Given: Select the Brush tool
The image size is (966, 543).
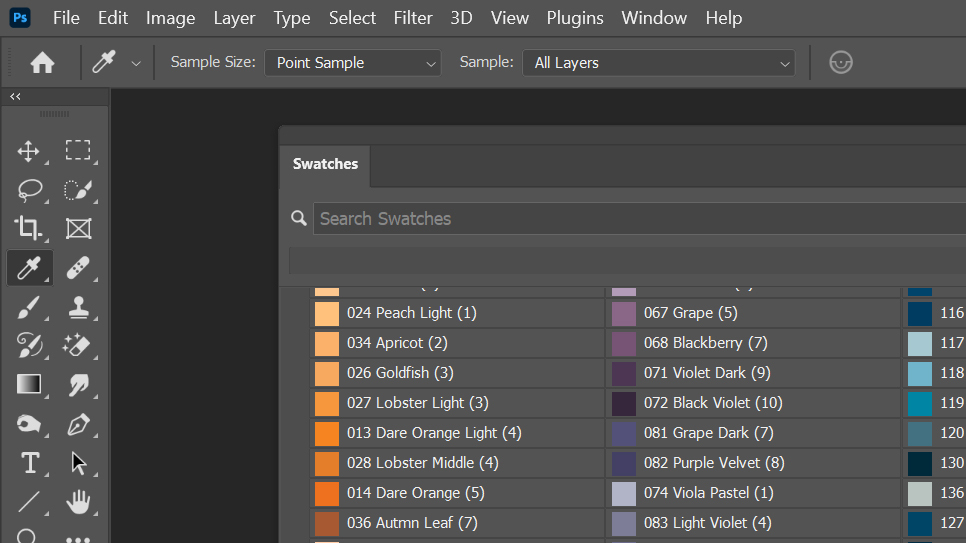Looking at the screenshot, I should [x=29, y=307].
